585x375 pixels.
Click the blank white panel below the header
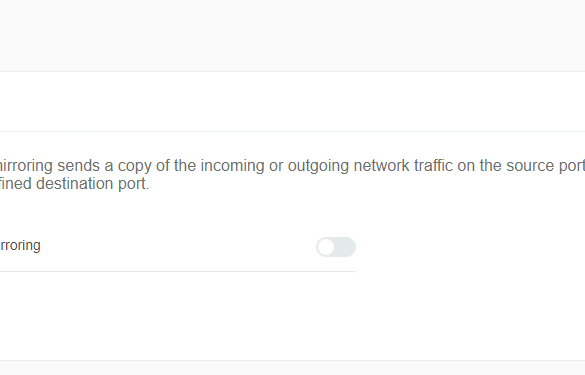pos(292,101)
